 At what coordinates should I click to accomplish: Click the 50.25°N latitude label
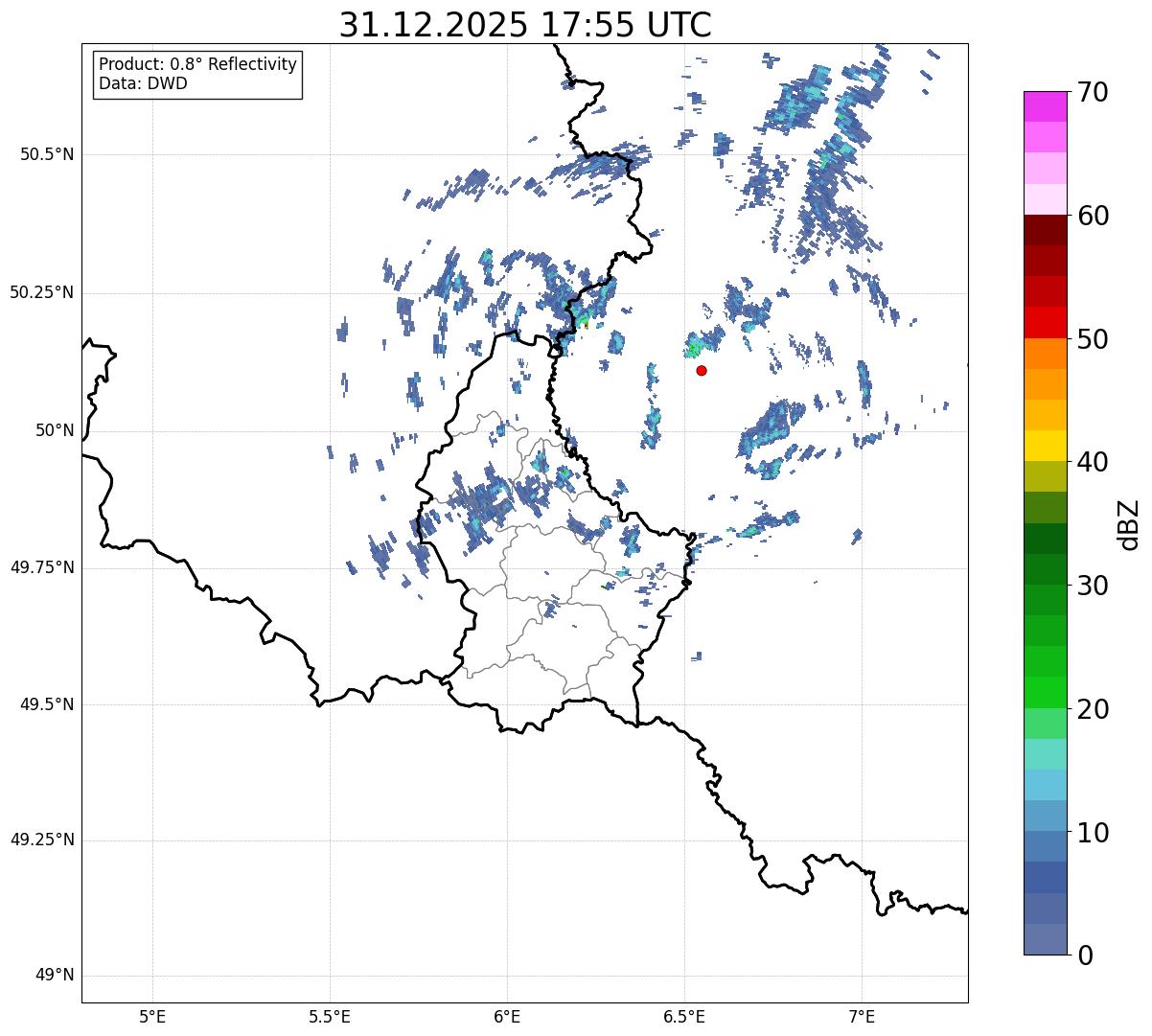tap(42, 292)
